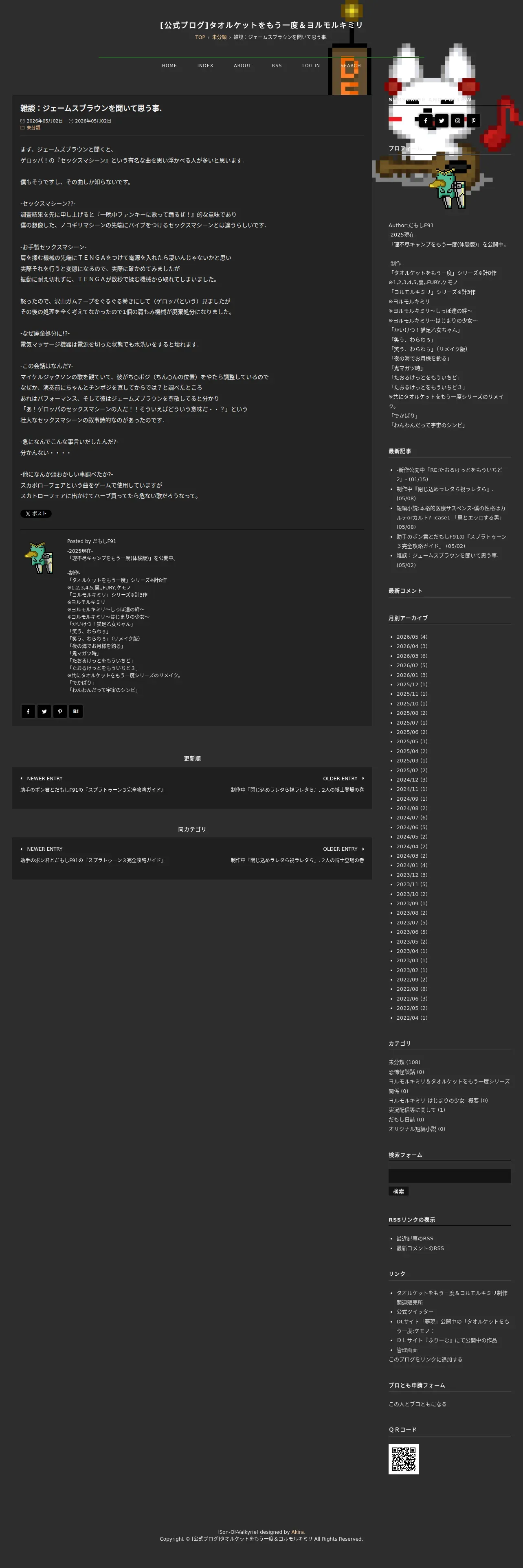Open the 2026/05 (4) monthly archive
The width and height of the screenshot is (523, 1568).
tap(411, 637)
